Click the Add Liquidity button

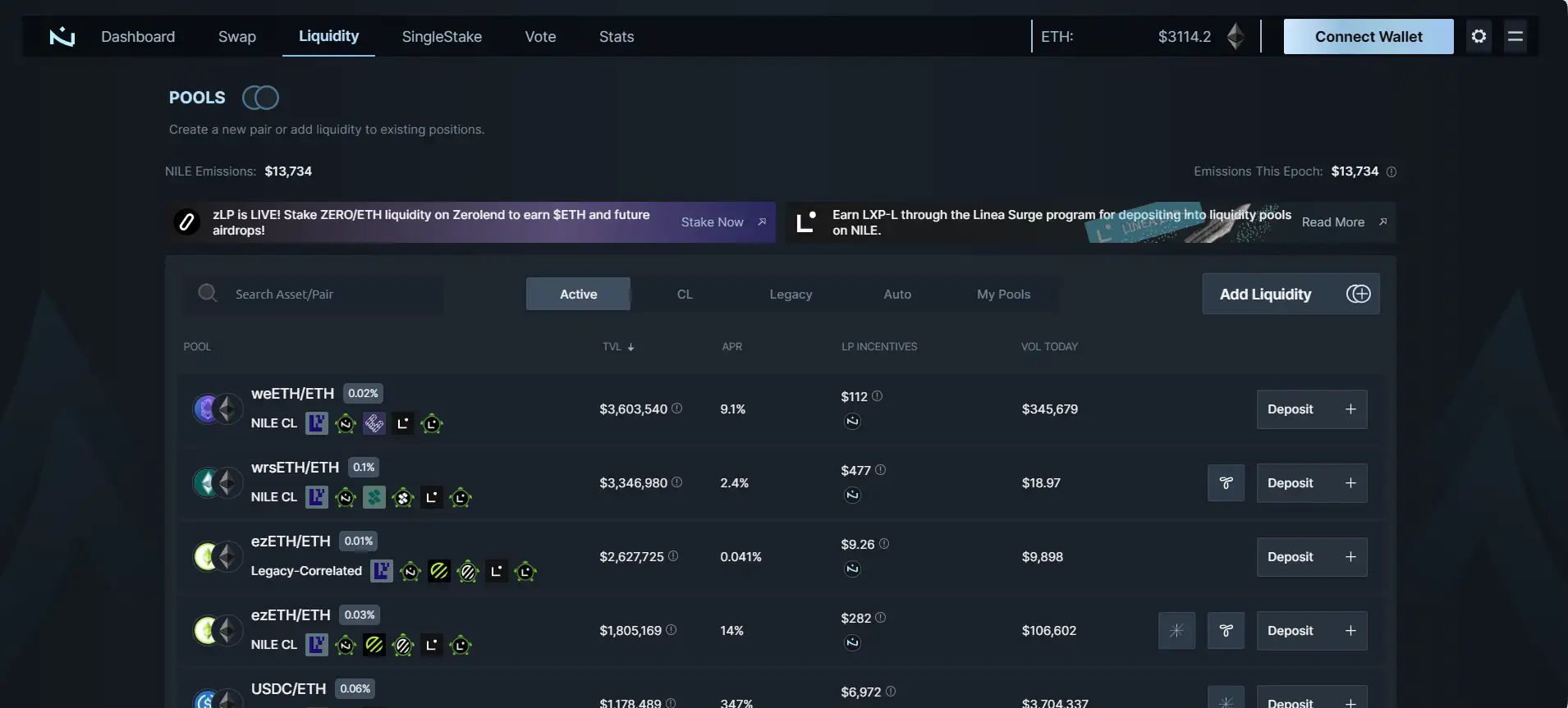coord(1290,295)
